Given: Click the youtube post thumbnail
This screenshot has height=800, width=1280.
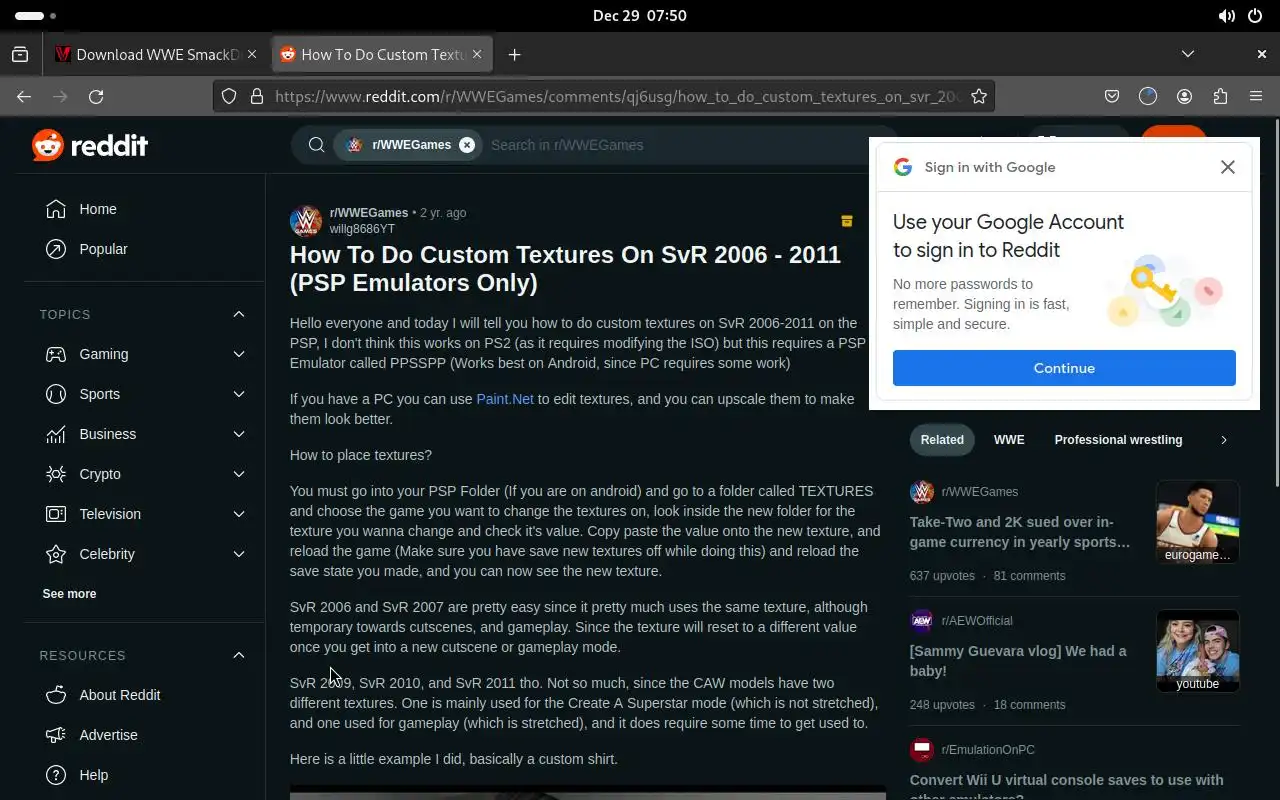Looking at the screenshot, I should pyautogui.click(x=1198, y=651).
